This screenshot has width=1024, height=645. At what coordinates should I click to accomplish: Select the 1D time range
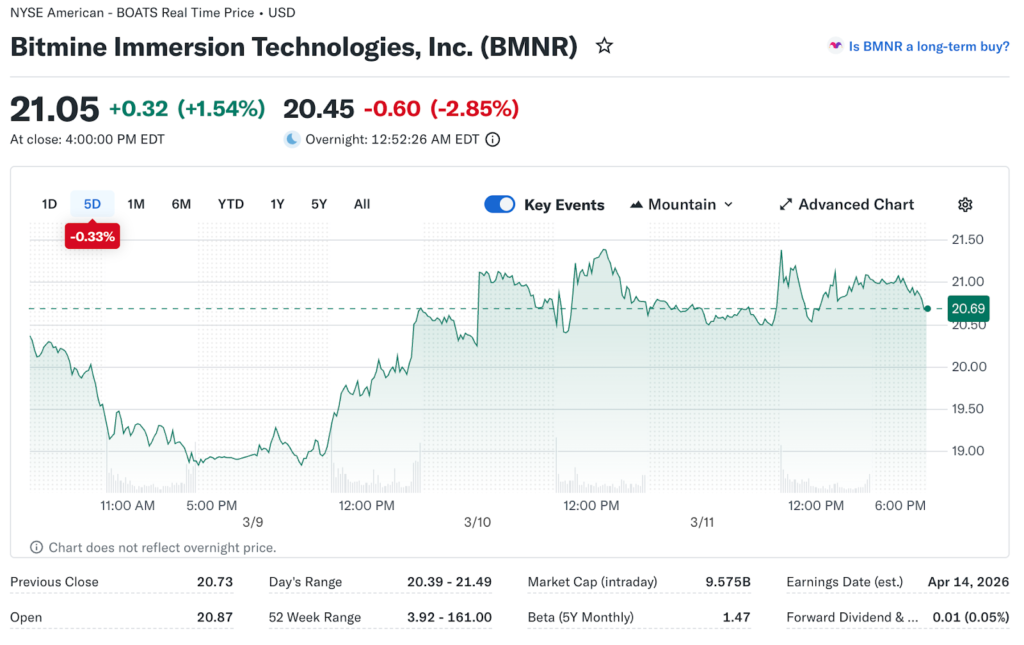[x=49, y=204]
